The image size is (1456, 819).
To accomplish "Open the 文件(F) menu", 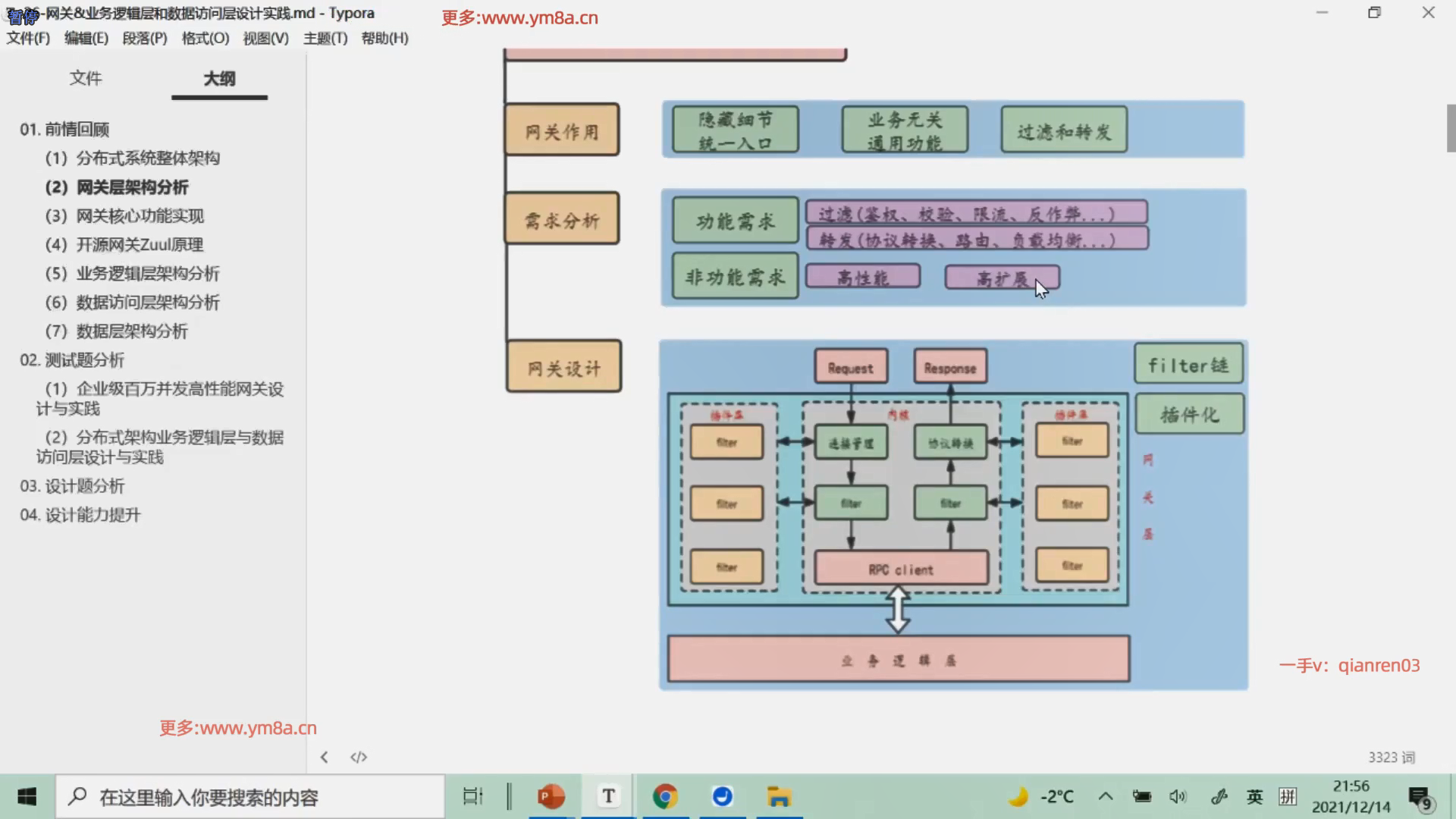I will pyautogui.click(x=28, y=38).
